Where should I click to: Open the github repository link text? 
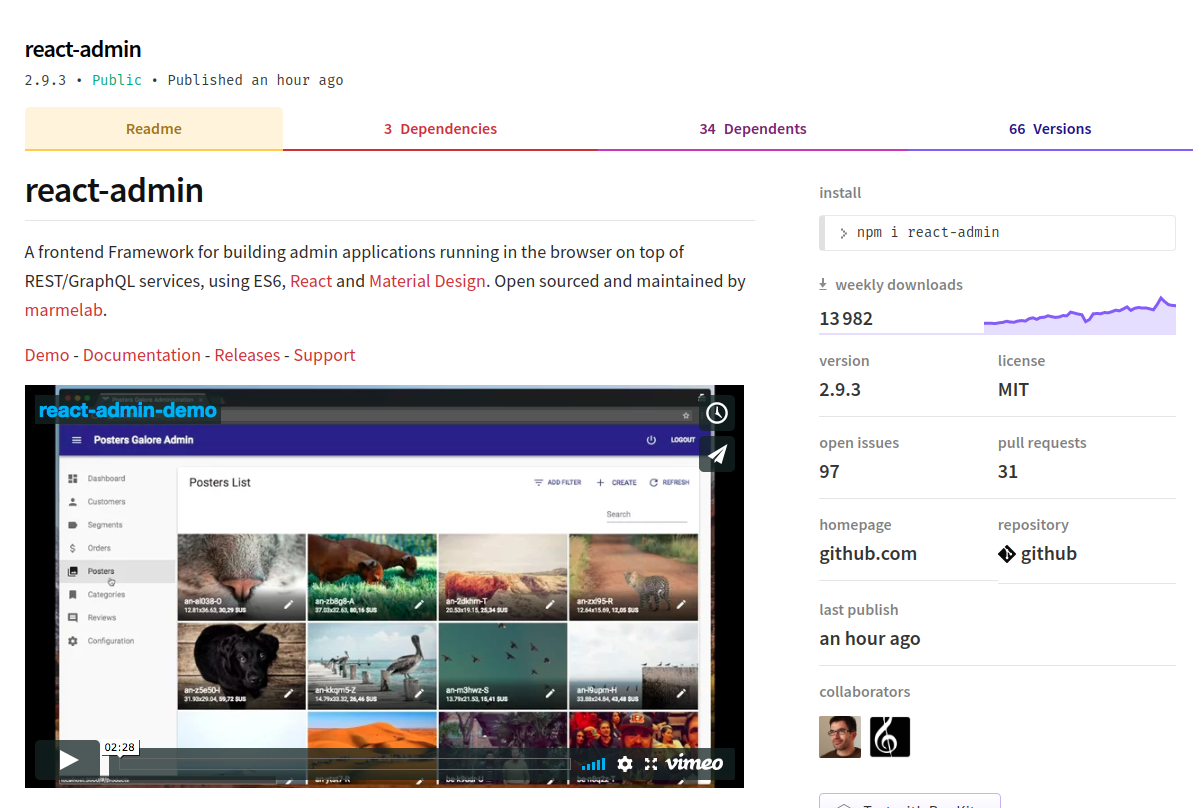[x=1049, y=554]
